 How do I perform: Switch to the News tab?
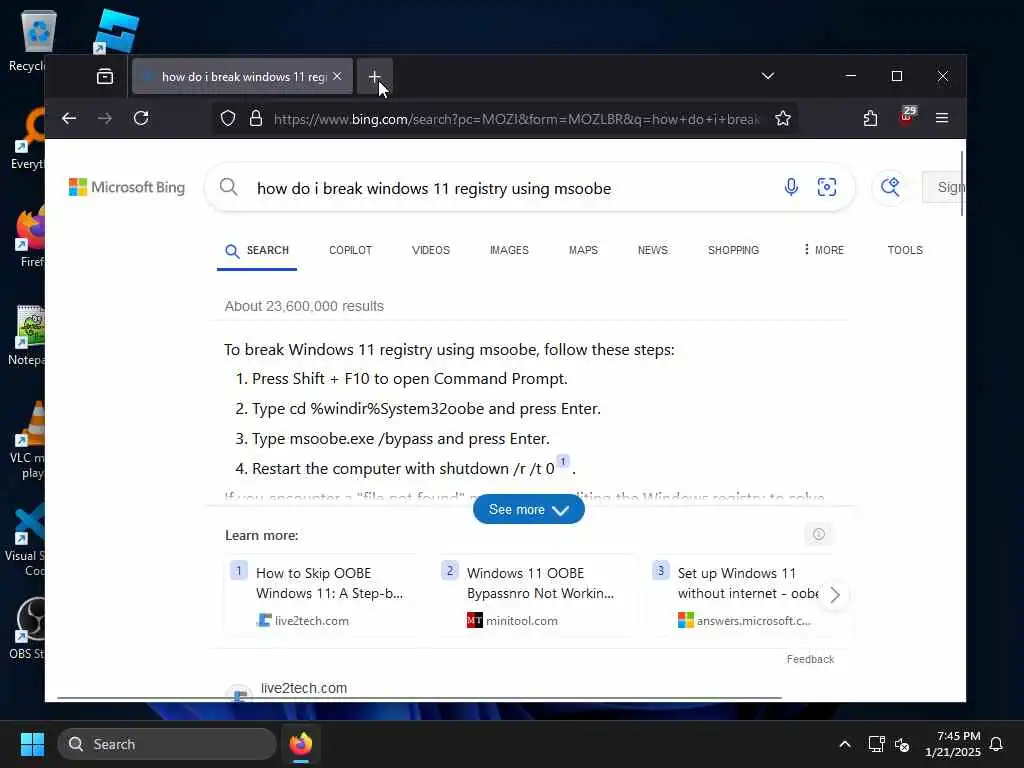click(652, 250)
